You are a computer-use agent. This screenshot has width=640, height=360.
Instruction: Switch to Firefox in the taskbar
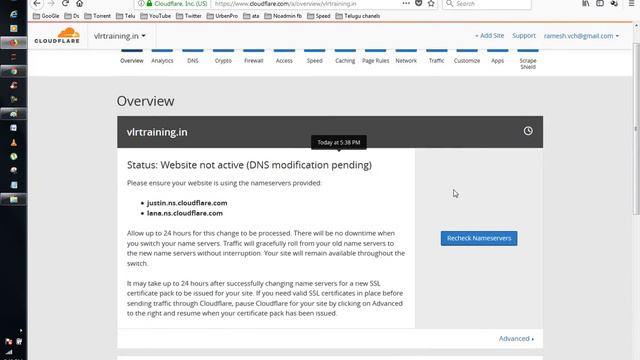(x=13, y=43)
